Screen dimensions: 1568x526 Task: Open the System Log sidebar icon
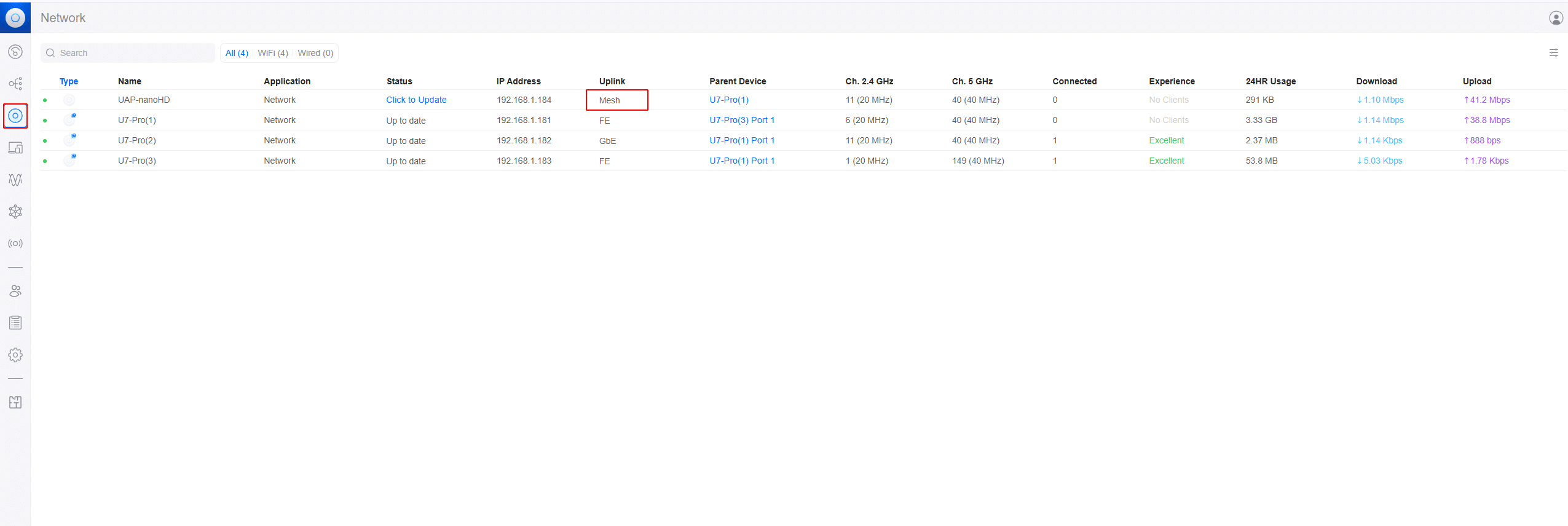[x=15, y=323]
